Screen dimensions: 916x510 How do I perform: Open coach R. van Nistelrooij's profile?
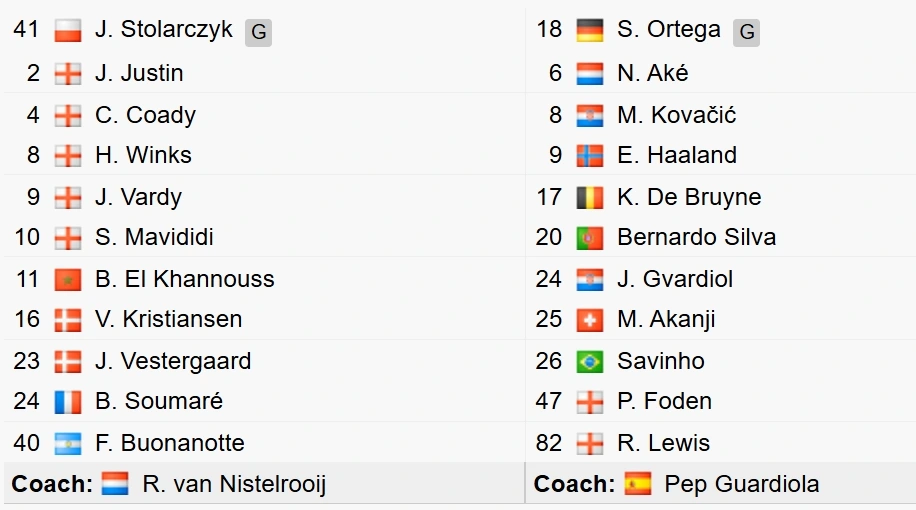pyautogui.click(x=234, y=484)
